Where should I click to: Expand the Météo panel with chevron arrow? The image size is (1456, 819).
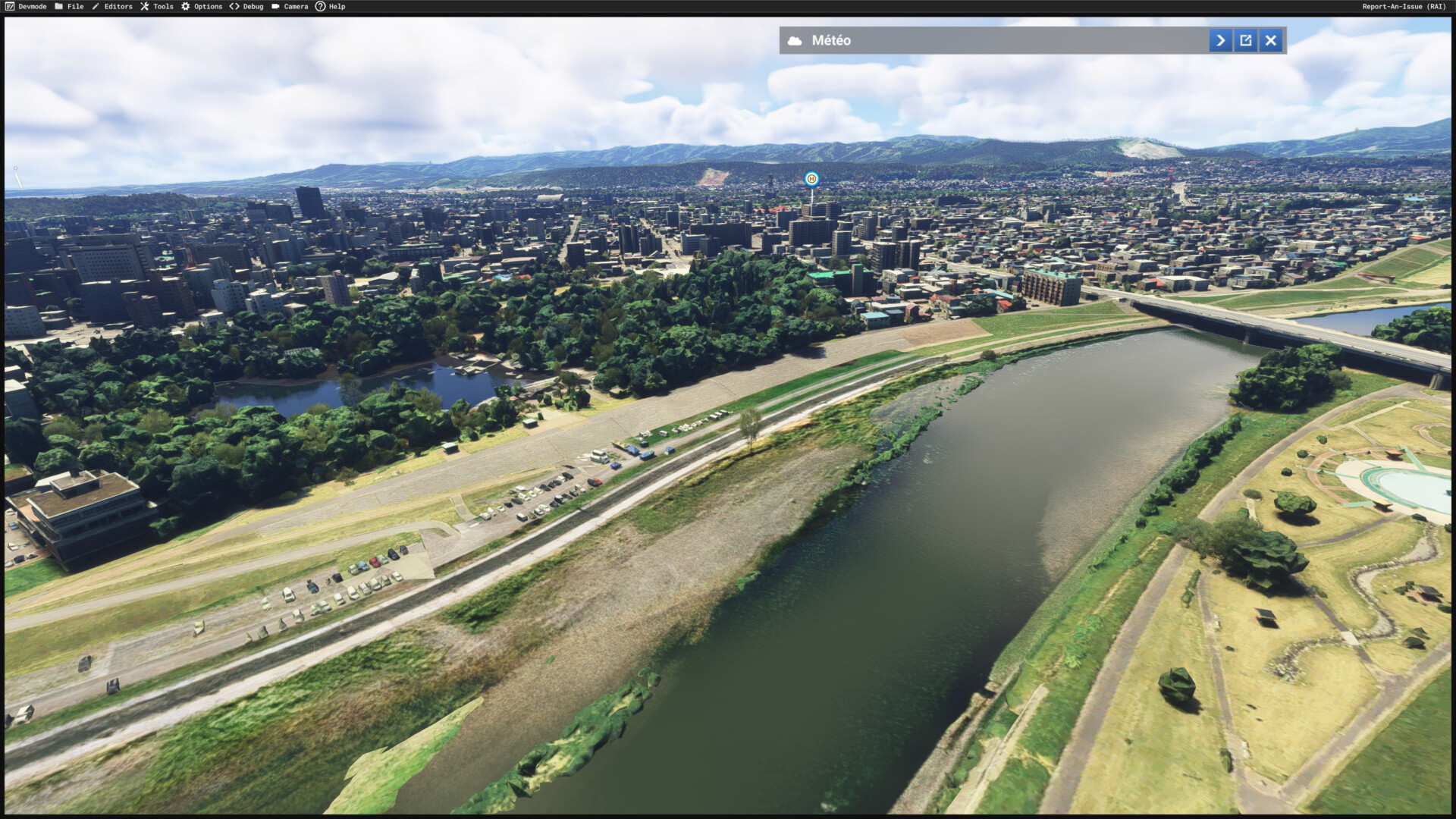tap(1220, 41)
